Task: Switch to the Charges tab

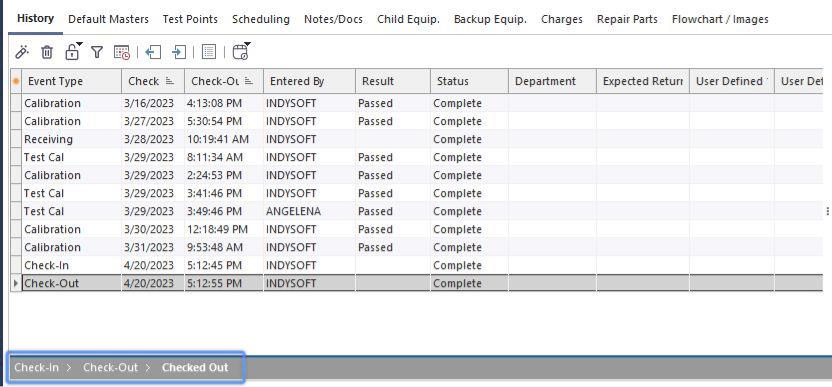Action: click(562, 19)
